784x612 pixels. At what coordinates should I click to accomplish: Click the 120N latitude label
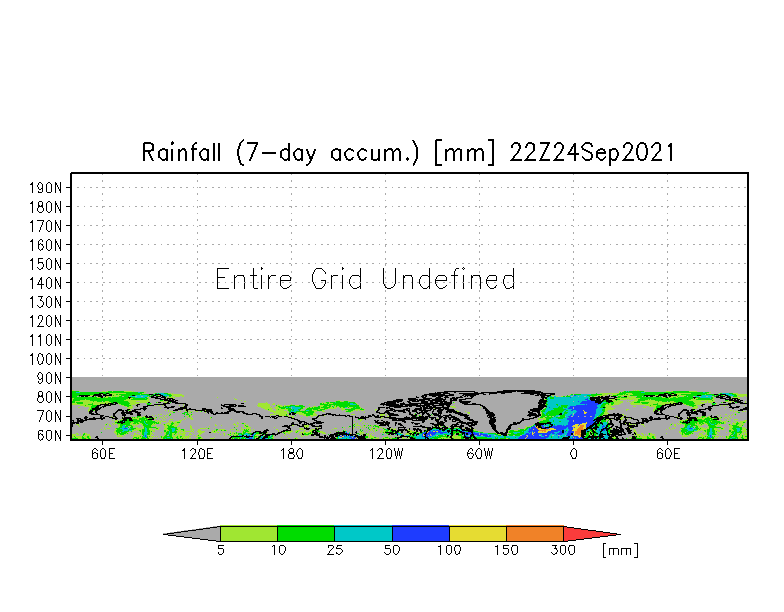click(x=46, y=321)
